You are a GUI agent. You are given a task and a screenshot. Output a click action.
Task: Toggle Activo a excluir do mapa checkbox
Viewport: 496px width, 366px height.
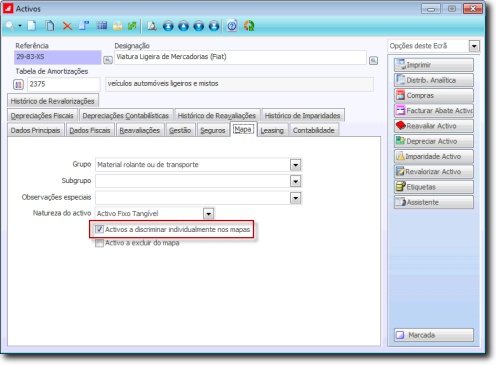[99, 243]
